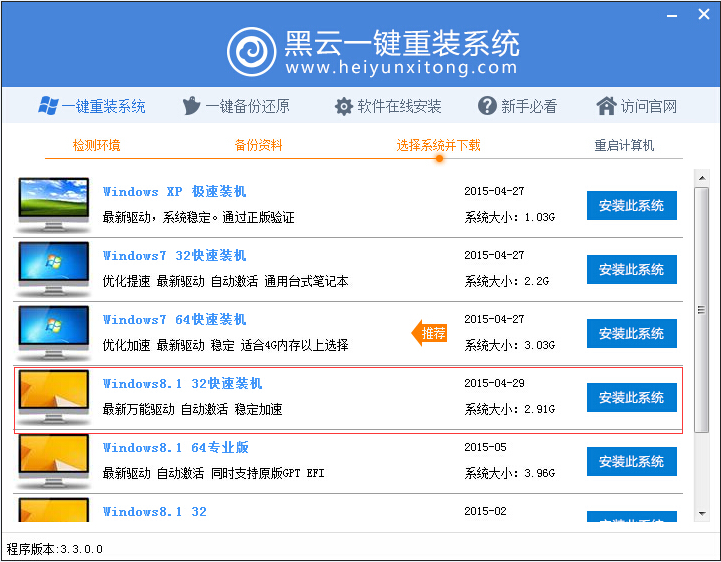The image size is (721, 562).
Task: Open the Windows8.1 32快速装机 title link
Action: 182,384
